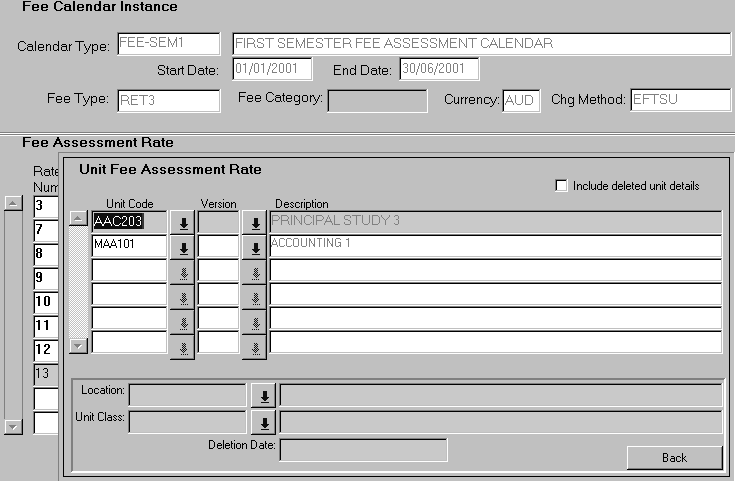
Task: Click the Start Date field
Action: [271, 69]
